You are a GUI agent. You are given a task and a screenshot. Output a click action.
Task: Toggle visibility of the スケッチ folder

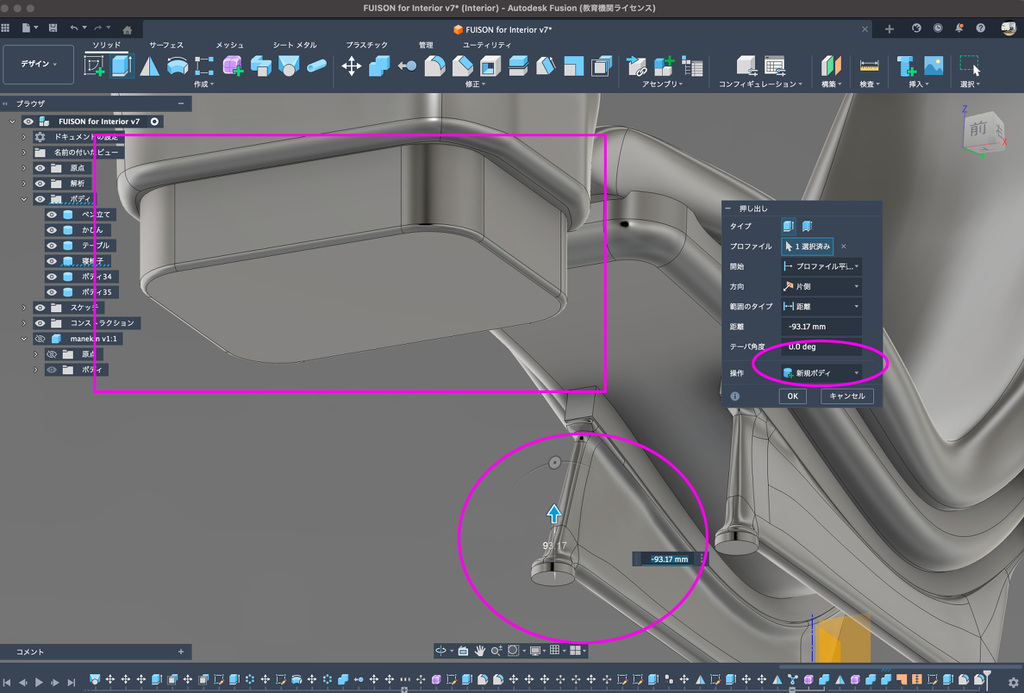coord(40,308)
